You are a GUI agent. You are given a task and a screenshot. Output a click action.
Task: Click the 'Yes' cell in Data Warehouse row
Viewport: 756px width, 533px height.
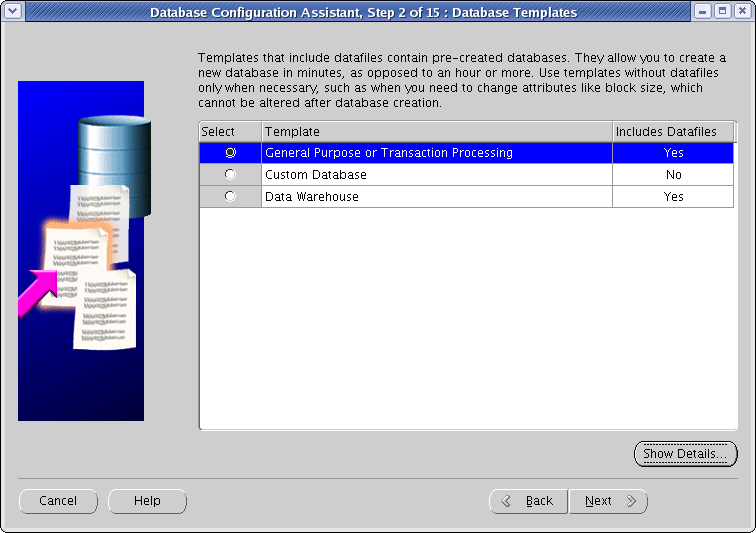(x=673, y=197)
